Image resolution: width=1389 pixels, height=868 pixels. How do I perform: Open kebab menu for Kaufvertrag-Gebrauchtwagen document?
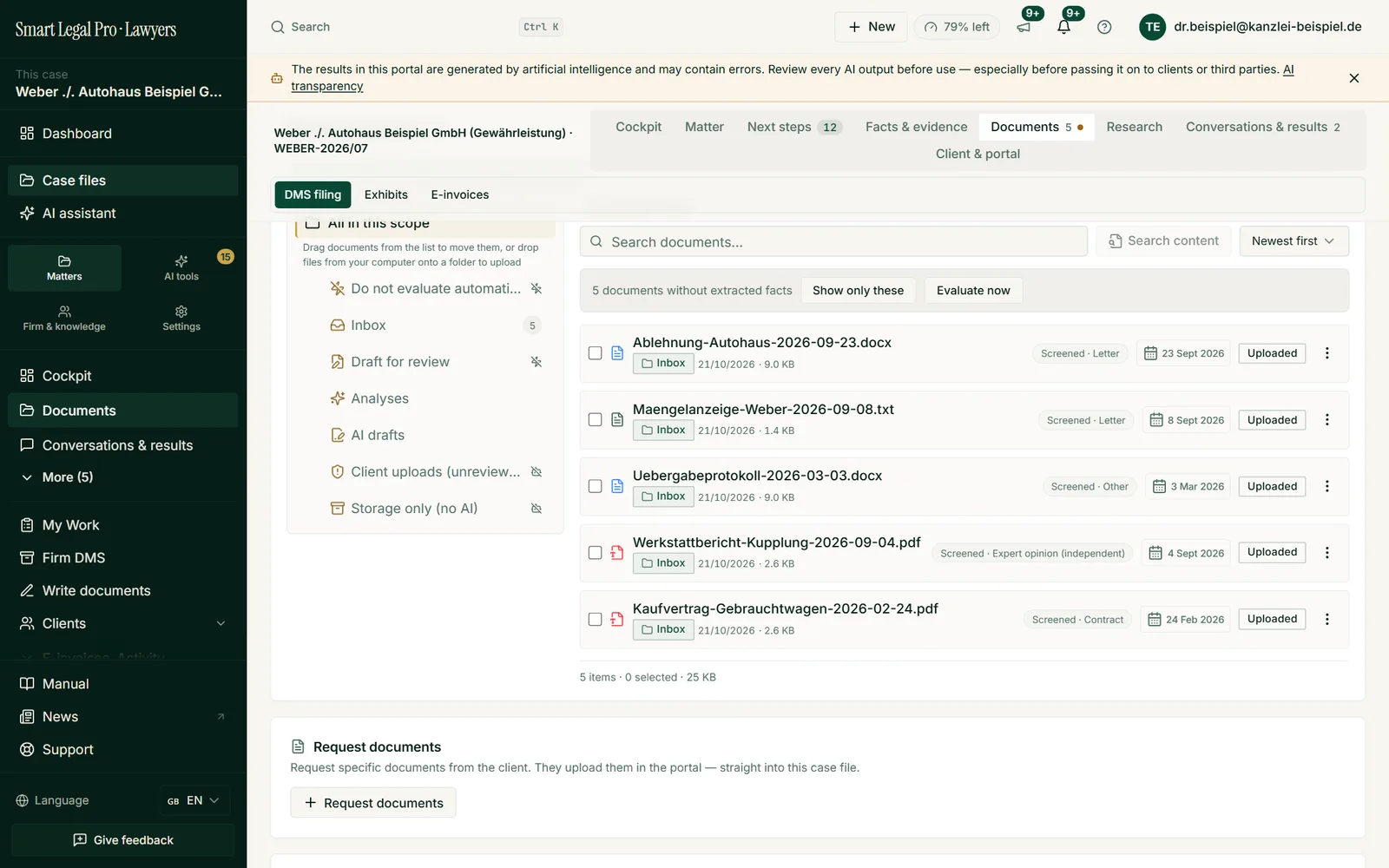pos(1326,619)
